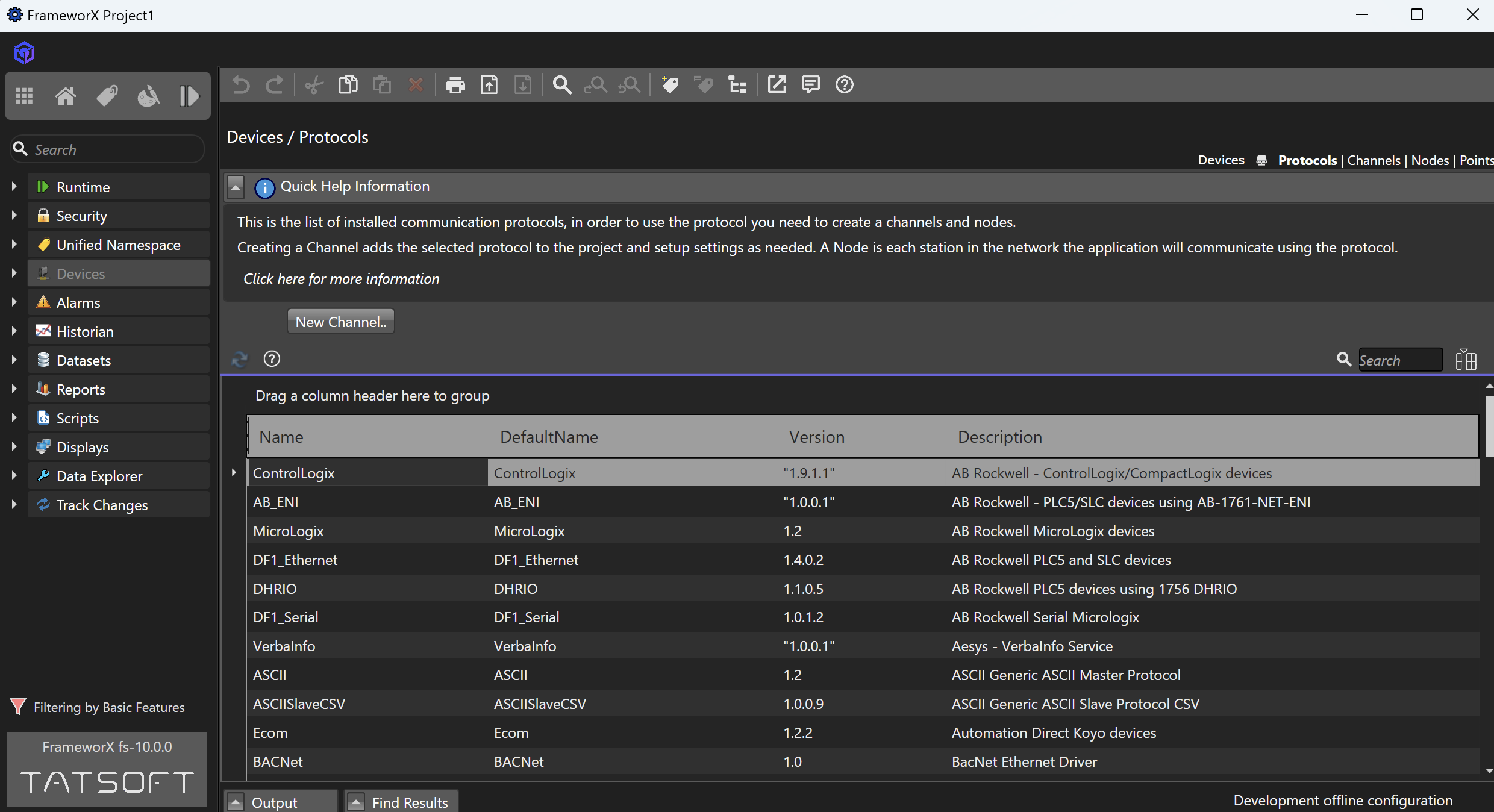Expand the ControlLogix row indicator arrow
The height and width of the screenshot is (812, 1494).
click(x=234, y=473)
